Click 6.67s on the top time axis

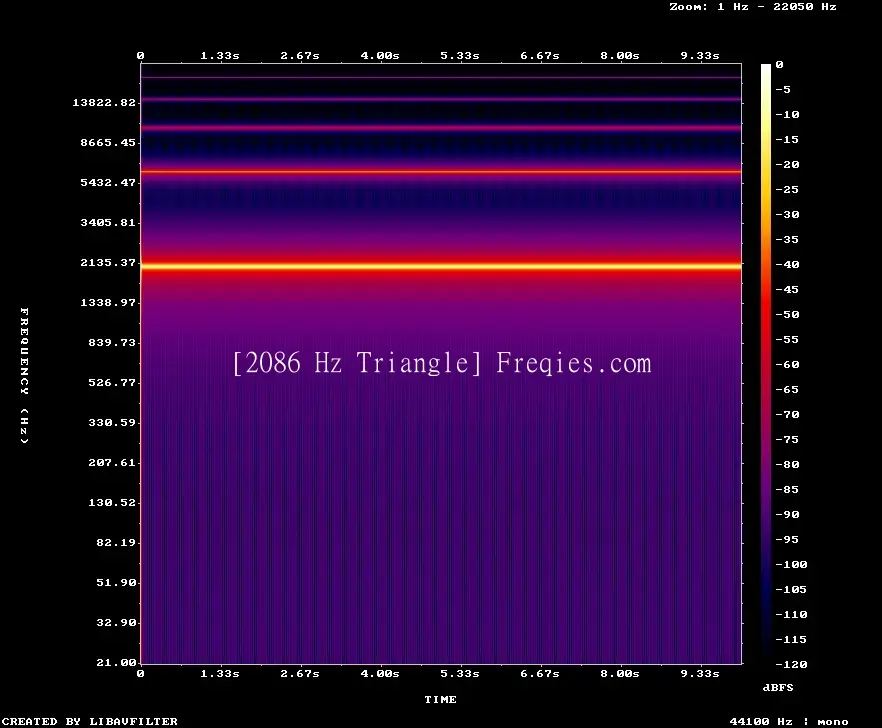tap(540, 56)
